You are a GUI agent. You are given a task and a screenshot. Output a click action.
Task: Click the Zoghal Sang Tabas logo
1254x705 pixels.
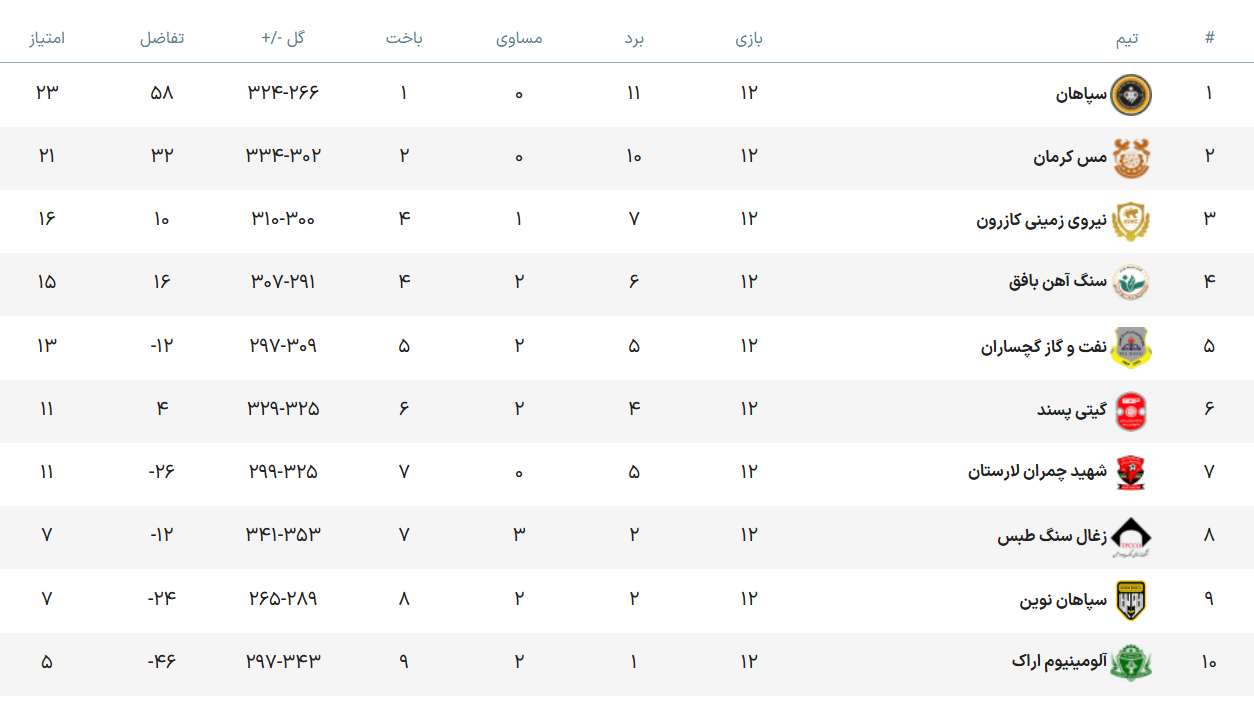(x=1132, y=536)
